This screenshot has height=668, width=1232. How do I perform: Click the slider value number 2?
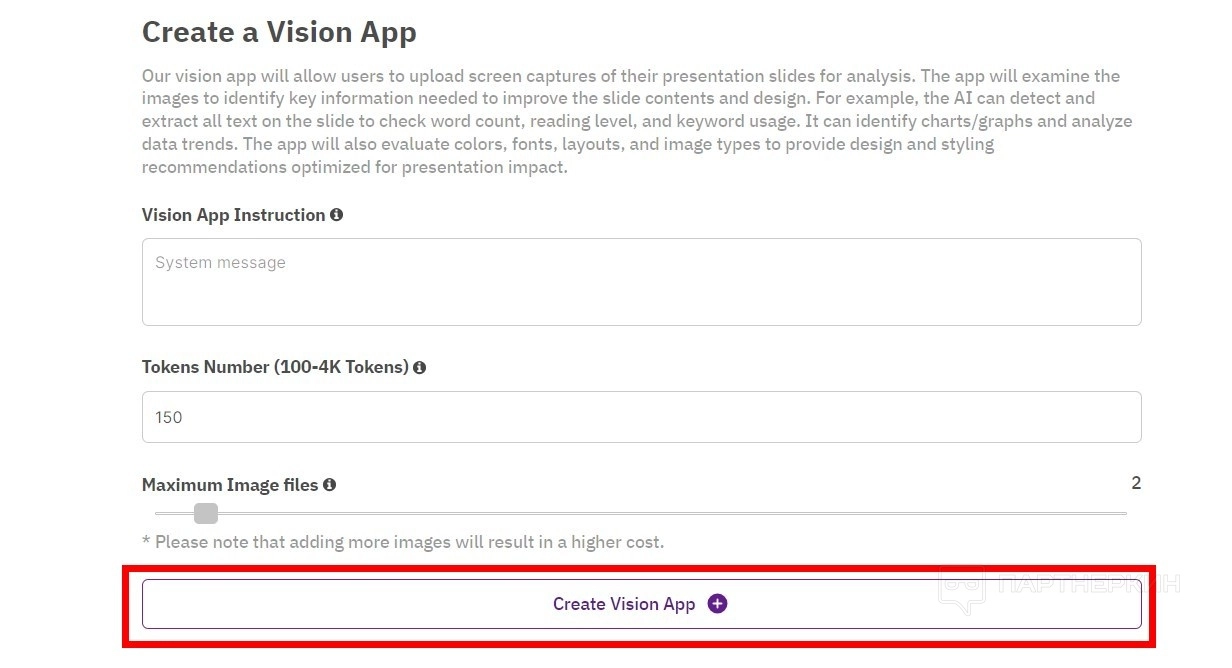tap(1136, 484)
